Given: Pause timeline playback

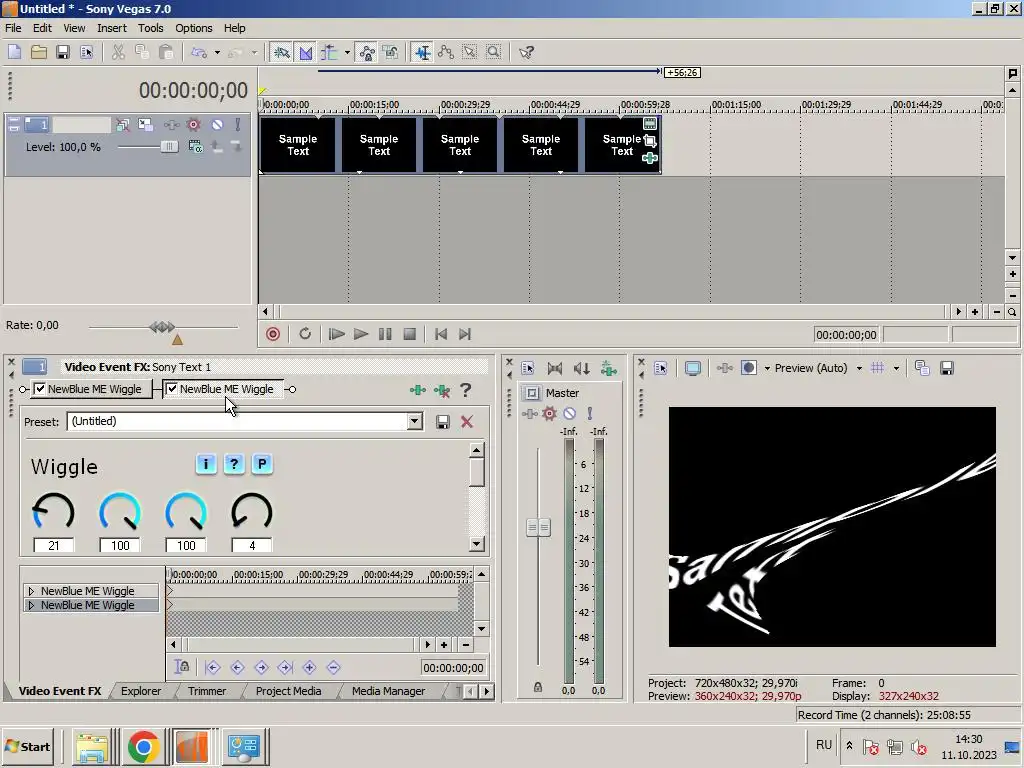Looking at the screenshot, I should (385, 334).
